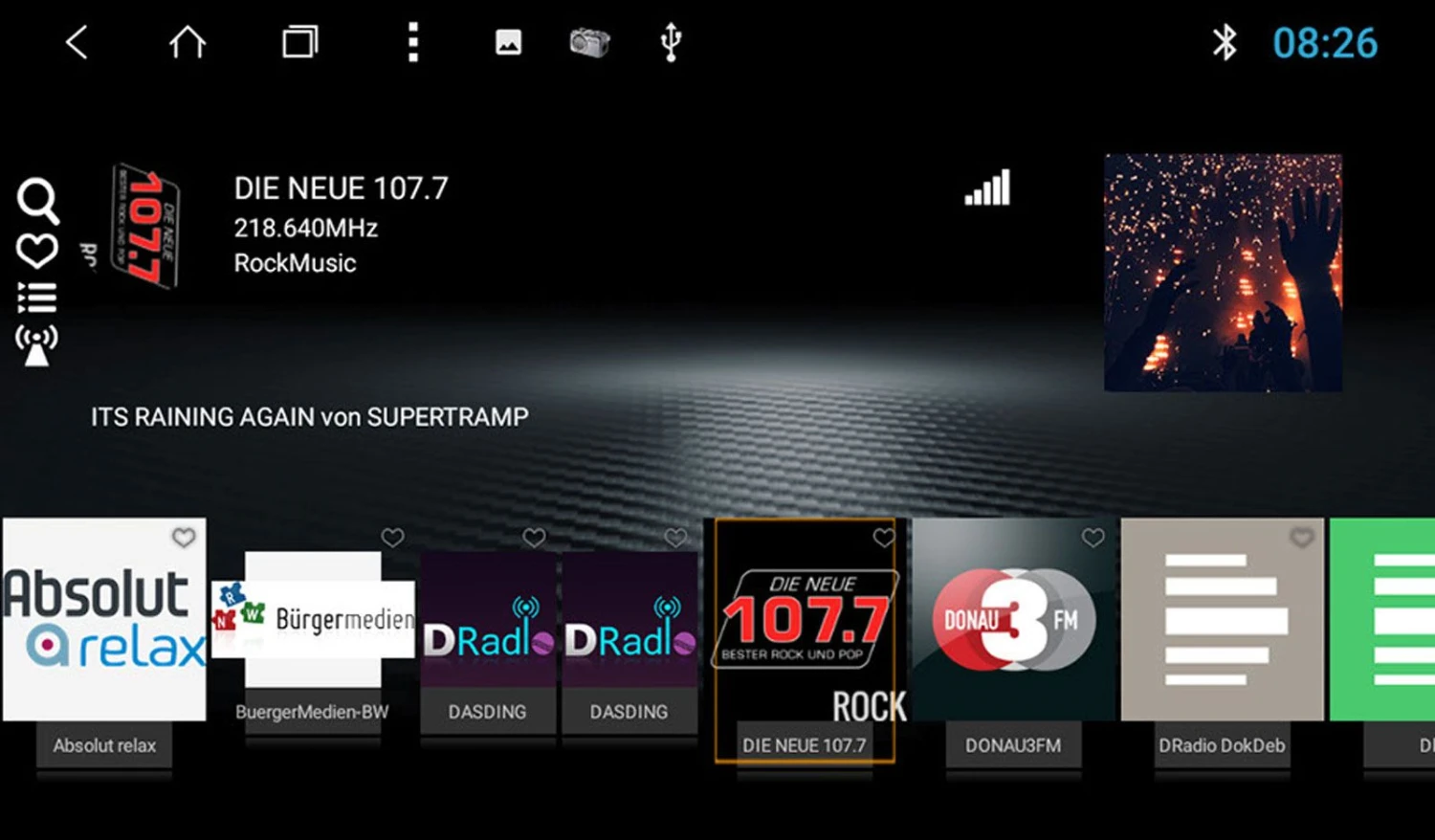Favorite Absolut relax with its heart
Viewport: 1435px width, 840px height.
(184, 538)
